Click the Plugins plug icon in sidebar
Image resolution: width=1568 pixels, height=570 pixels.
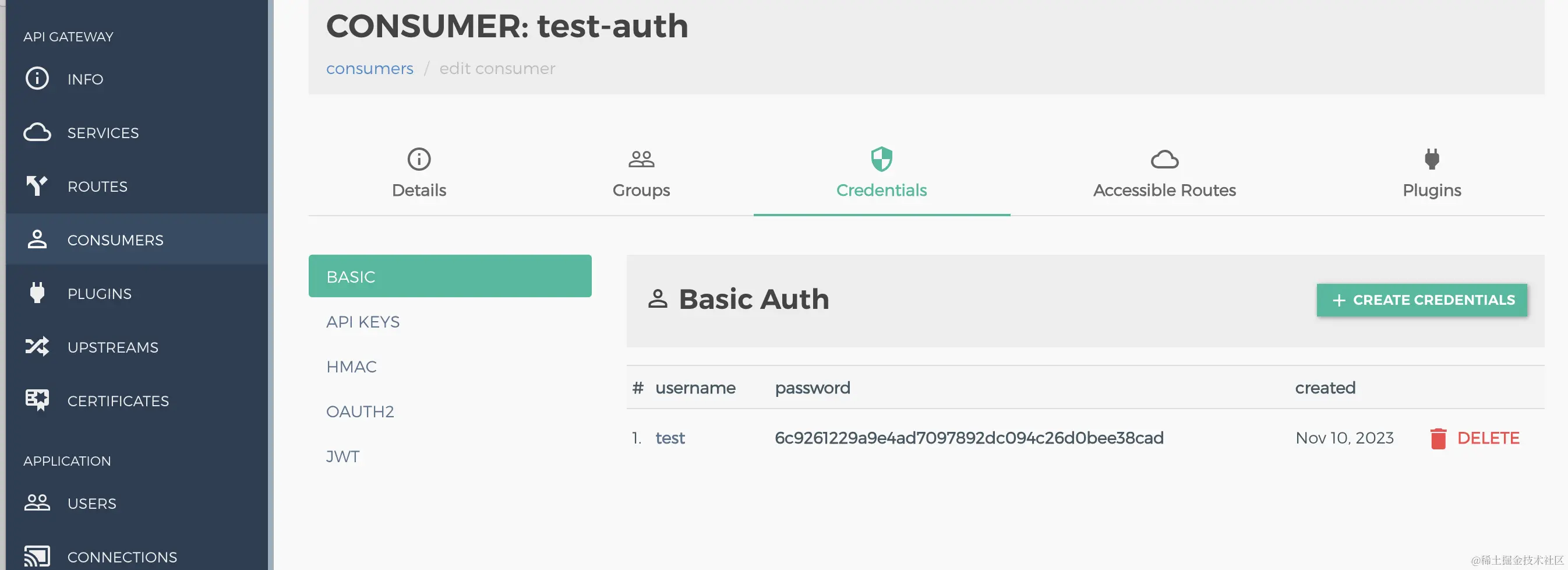point(37,293)
